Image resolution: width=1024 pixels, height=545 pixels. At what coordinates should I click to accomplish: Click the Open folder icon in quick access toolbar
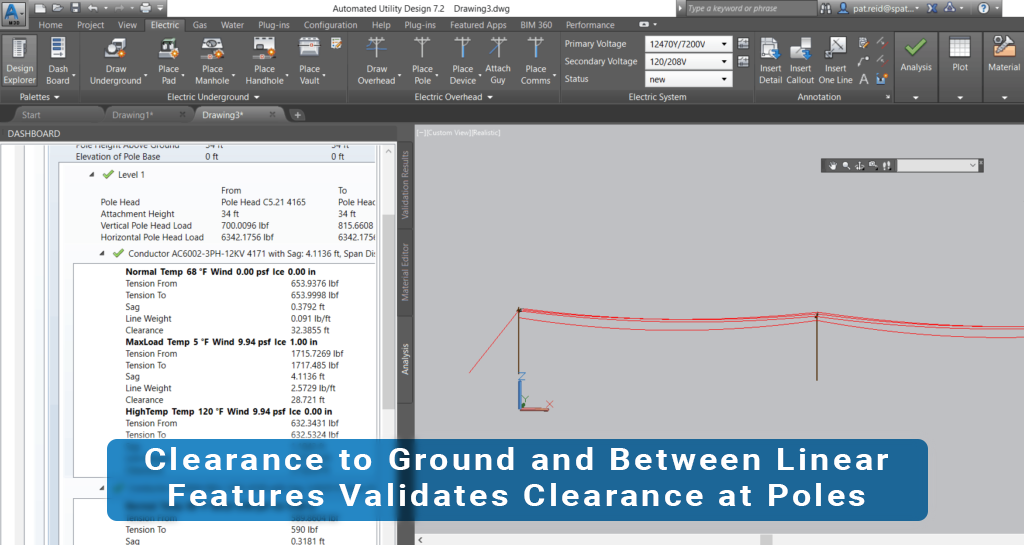point(57,8)
